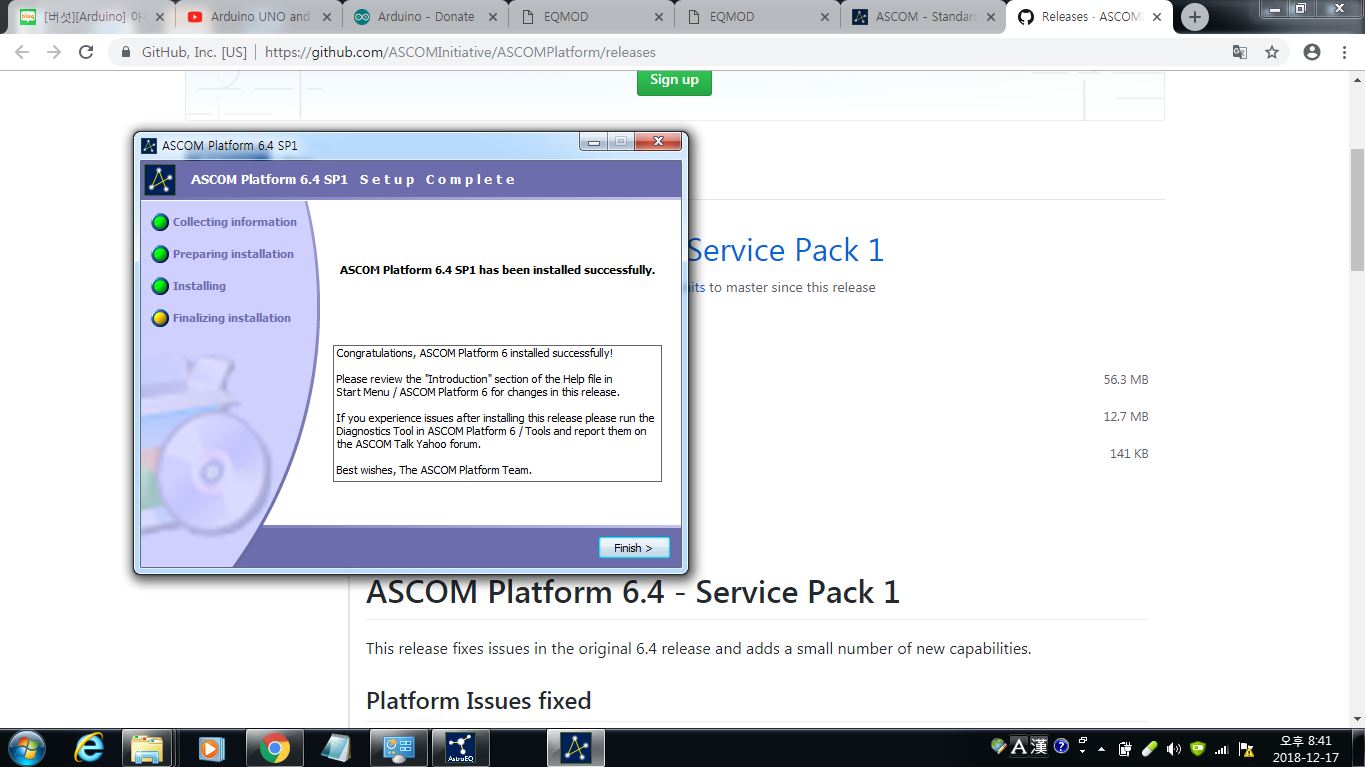The image size is (1365, 767).
Task: Click the system tray volume speaker icon
Action: [1174, 749]
